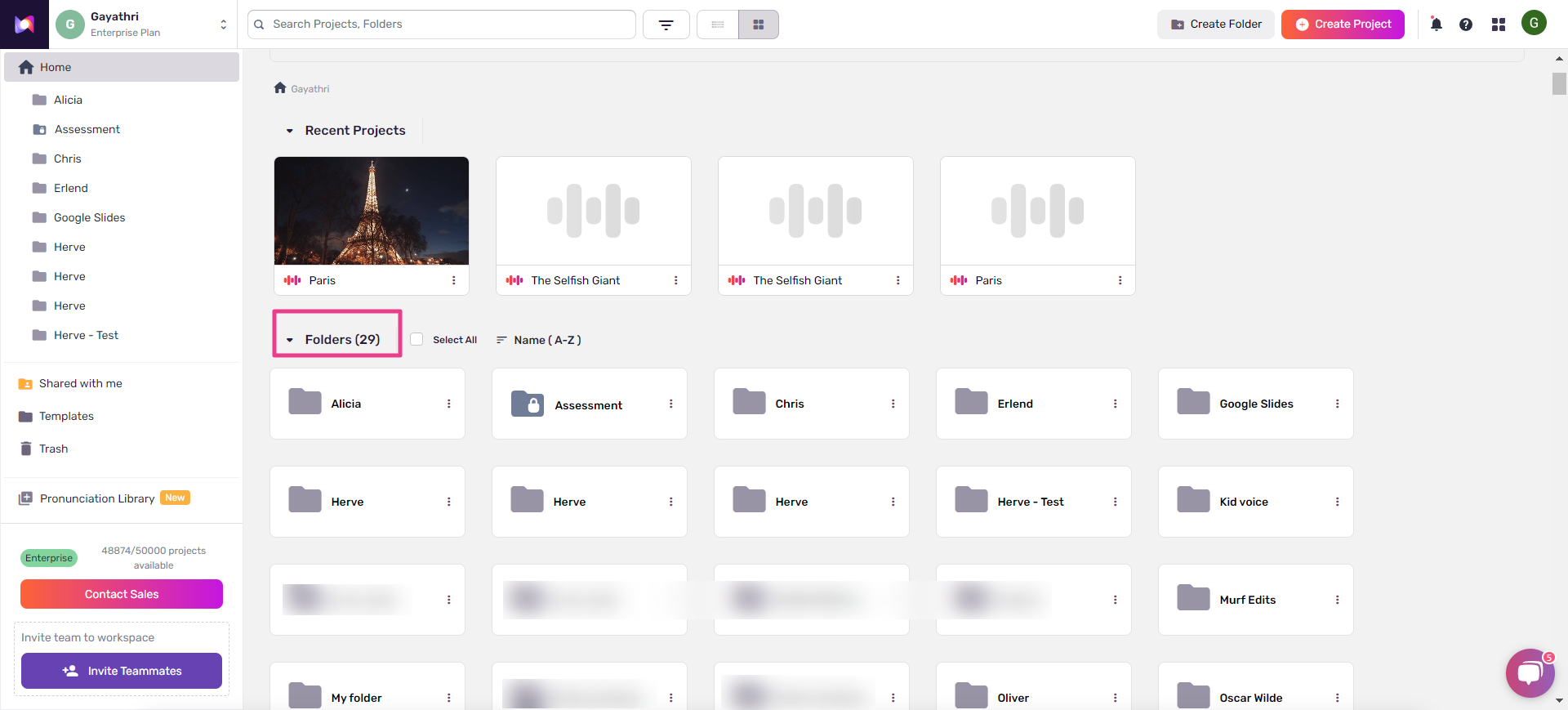
Task: Open Erlend folder card options menu
Action: pyautogui.click(x=1116, y=404)
